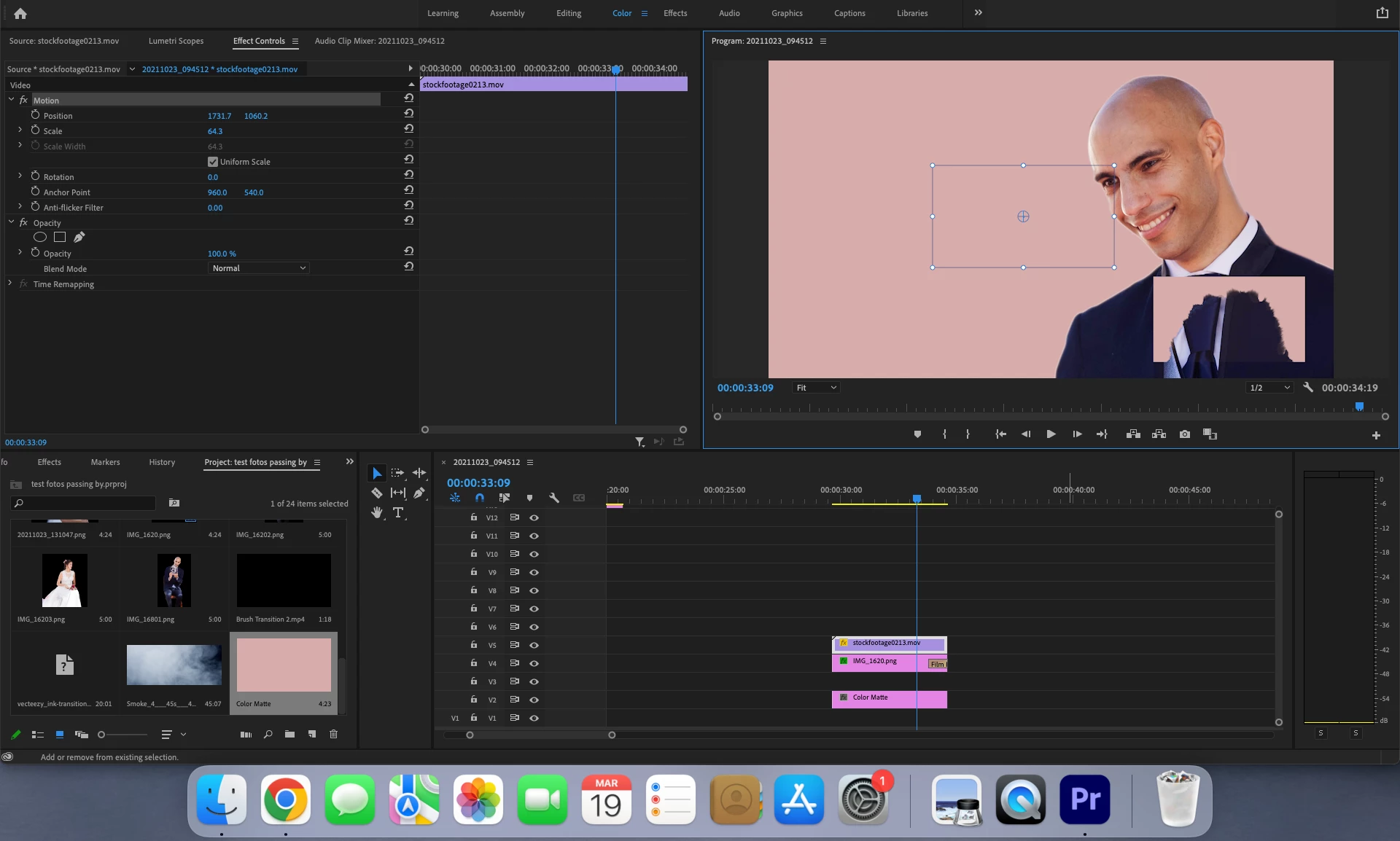Uncheck the Uniform Scale checkbox
Image resolution: width=1400 pixels, height=841 pixels.
coord(213,162)
